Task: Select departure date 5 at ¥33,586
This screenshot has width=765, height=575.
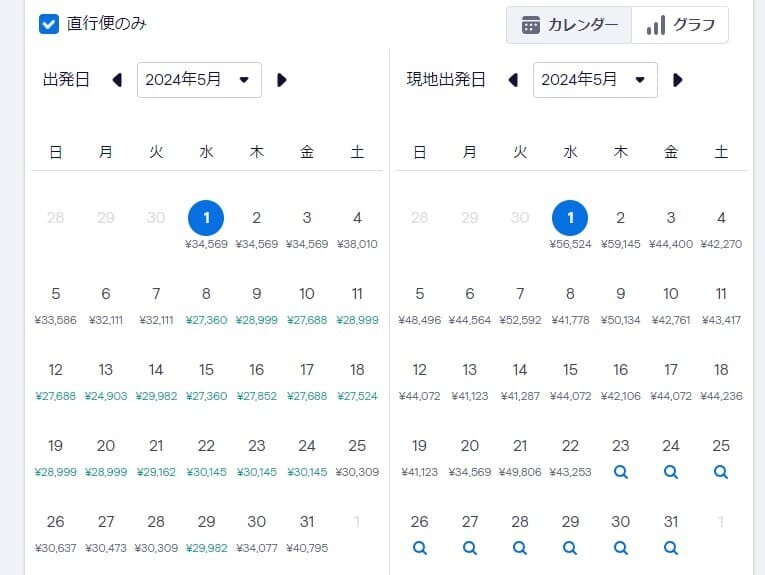Action: [56, 306]
